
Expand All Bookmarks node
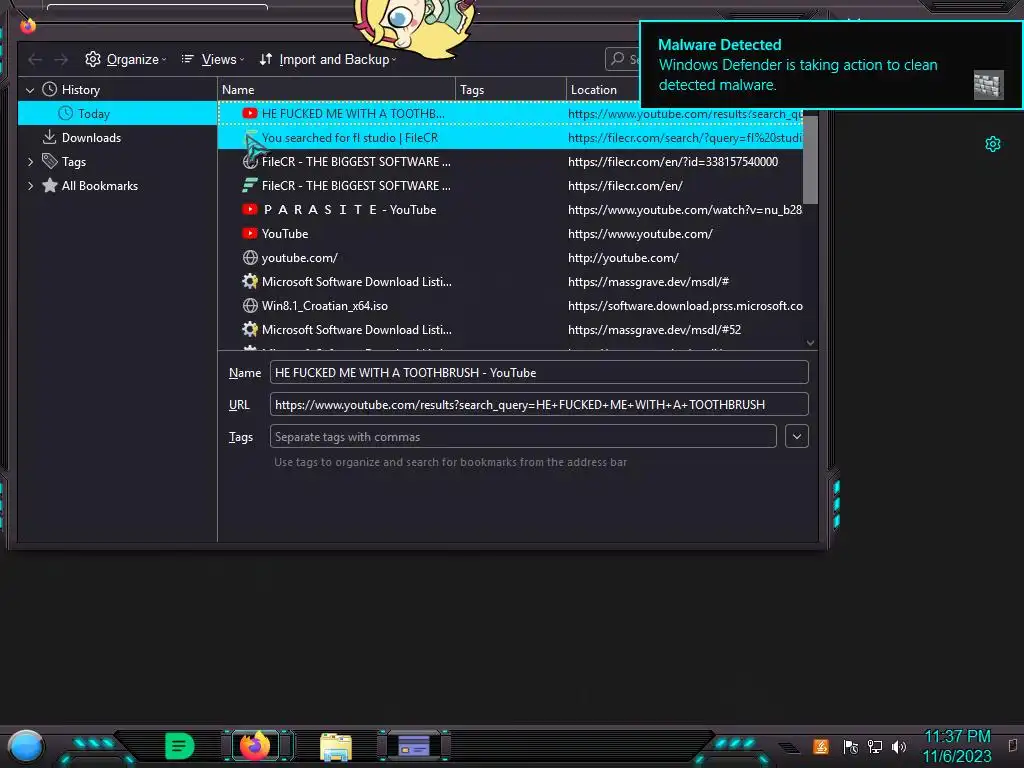(x=30, y=186)
